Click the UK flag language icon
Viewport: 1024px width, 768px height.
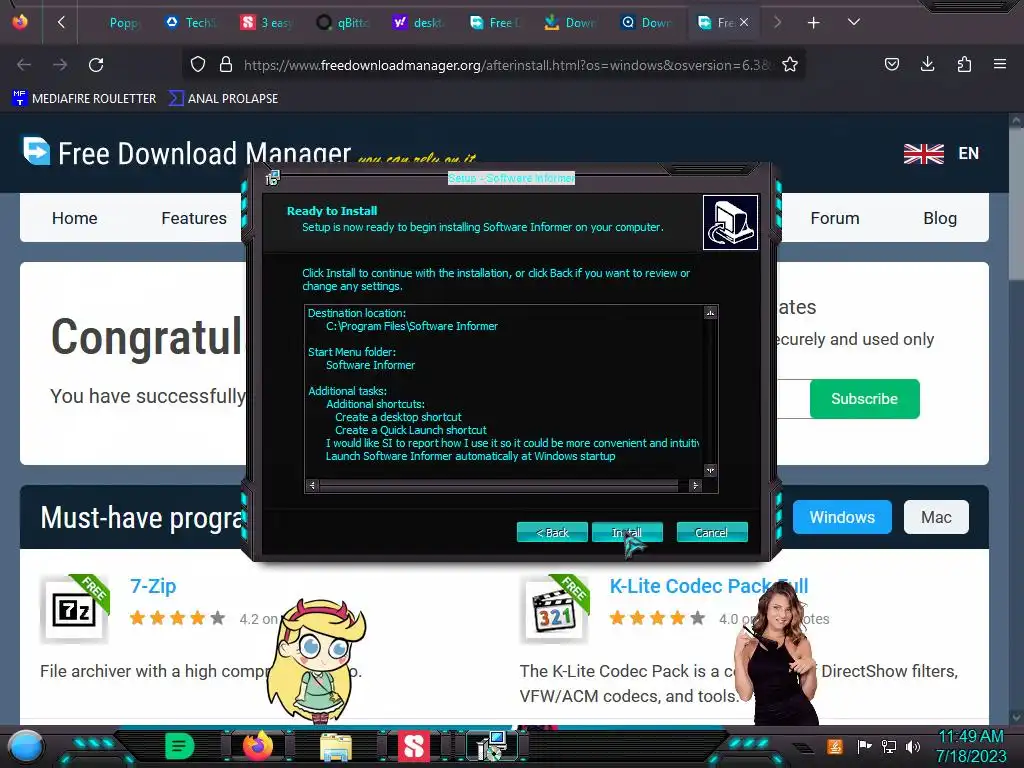tap(923, 154)
